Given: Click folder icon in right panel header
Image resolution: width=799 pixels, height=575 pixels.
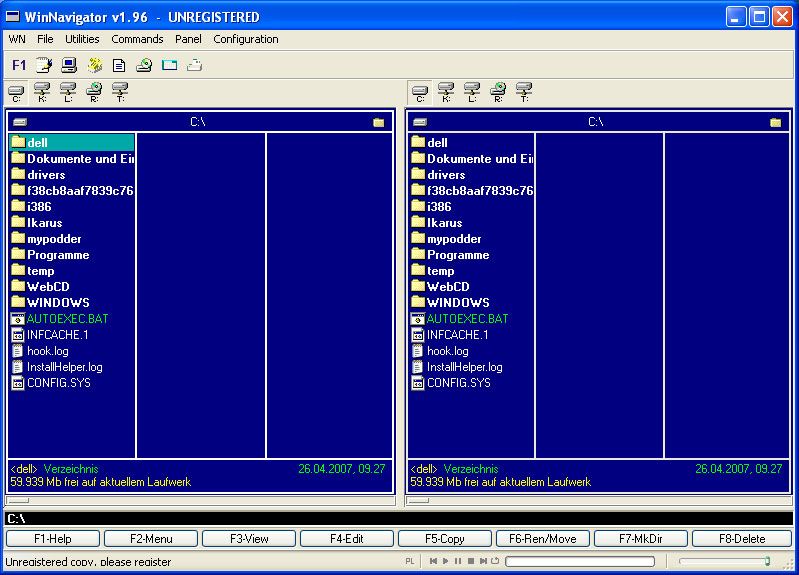Looking at the screenshot, I should 776,122.
